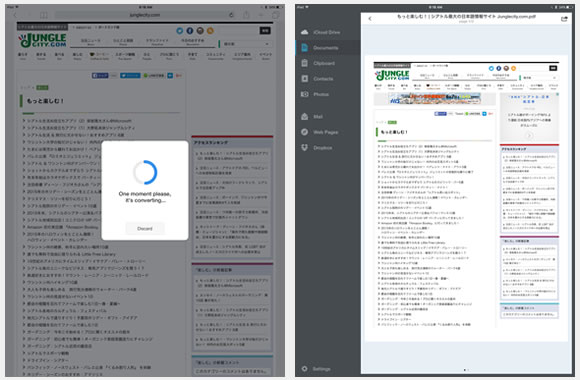Viewport: 580px width, 380px height.
Task: Tap Safari's share icon
Action: 246,15
